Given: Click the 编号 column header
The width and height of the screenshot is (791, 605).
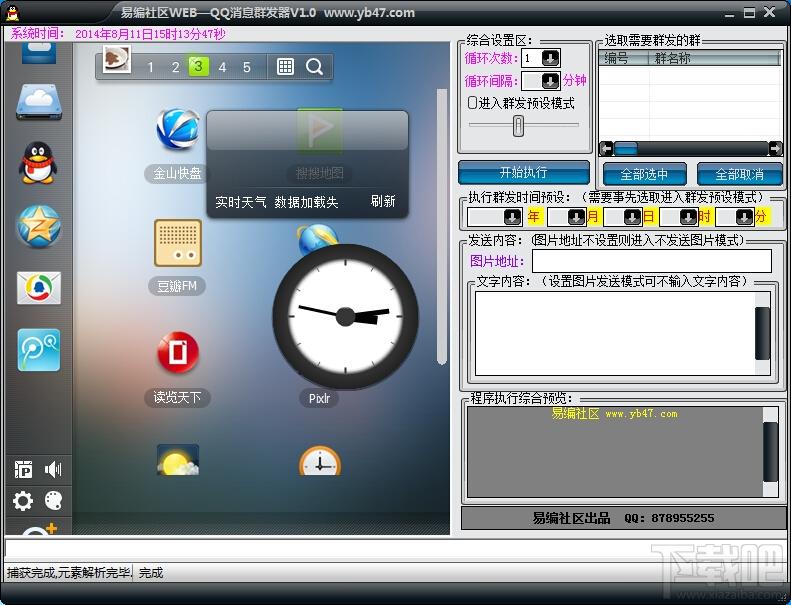Looking at the screenshot, I should click(x=624, y=58).
